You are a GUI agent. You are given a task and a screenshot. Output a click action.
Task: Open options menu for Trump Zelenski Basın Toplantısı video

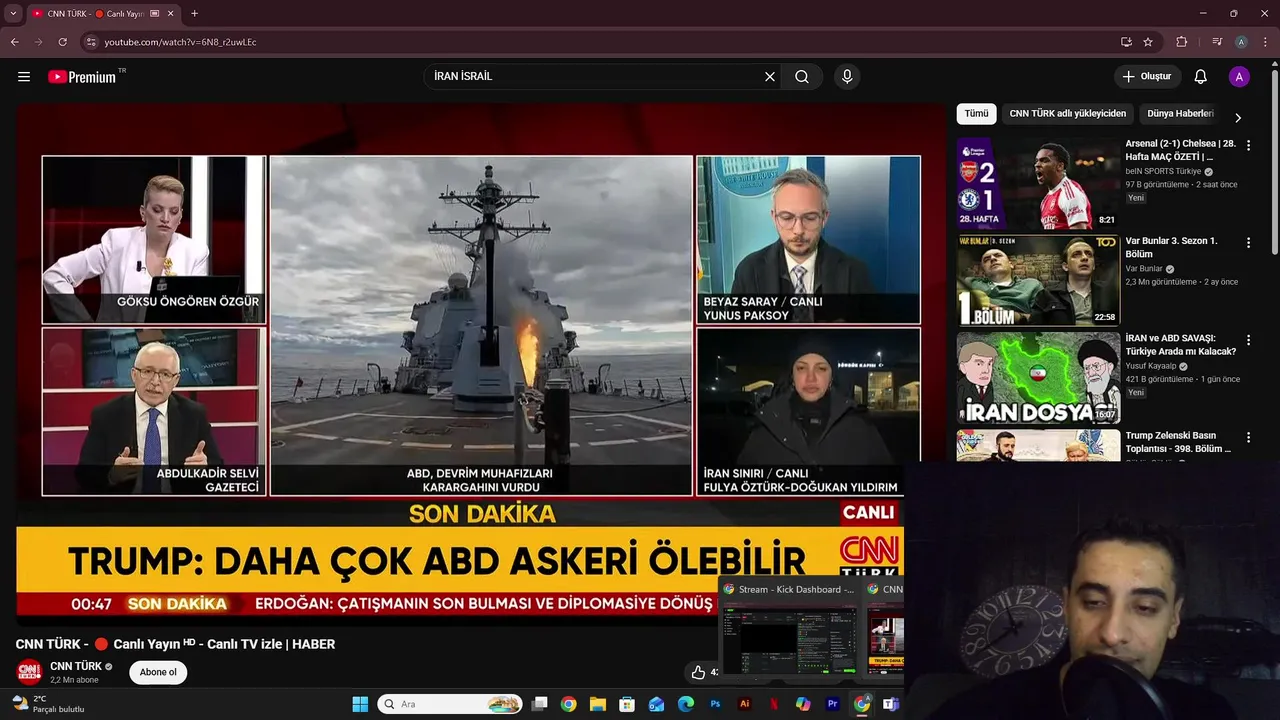(x=1248, y=437)
